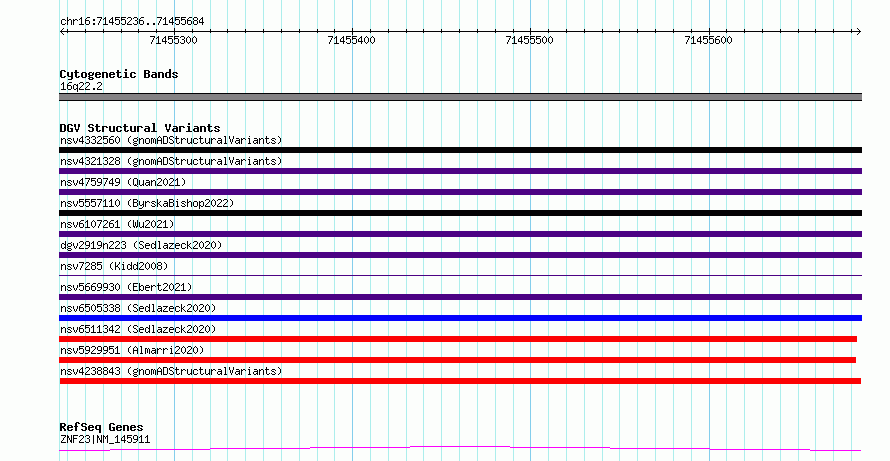Select the red nsv6511342 variant bar

pos(458,339)
